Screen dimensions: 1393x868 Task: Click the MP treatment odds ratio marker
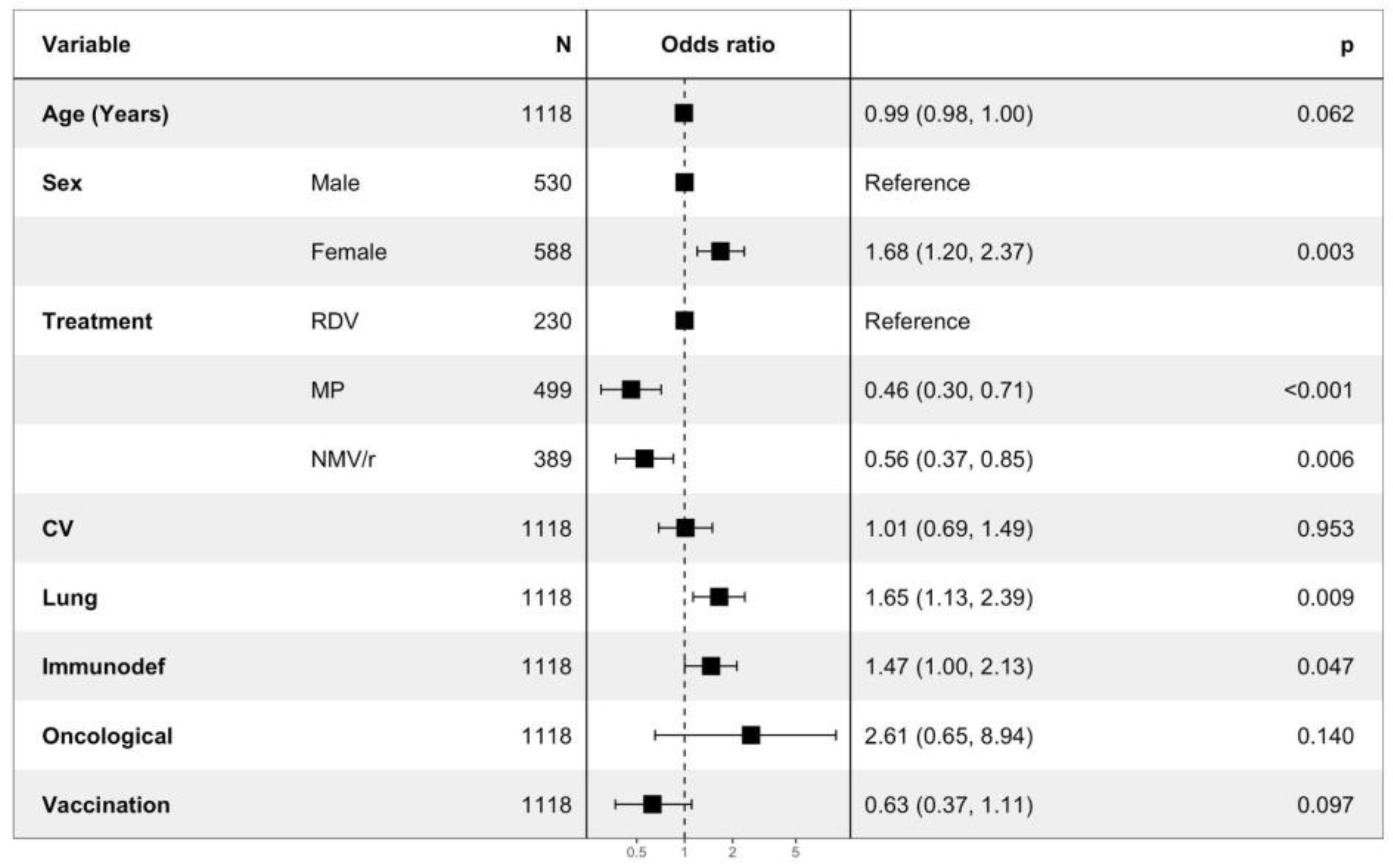[x=631, y=390]
